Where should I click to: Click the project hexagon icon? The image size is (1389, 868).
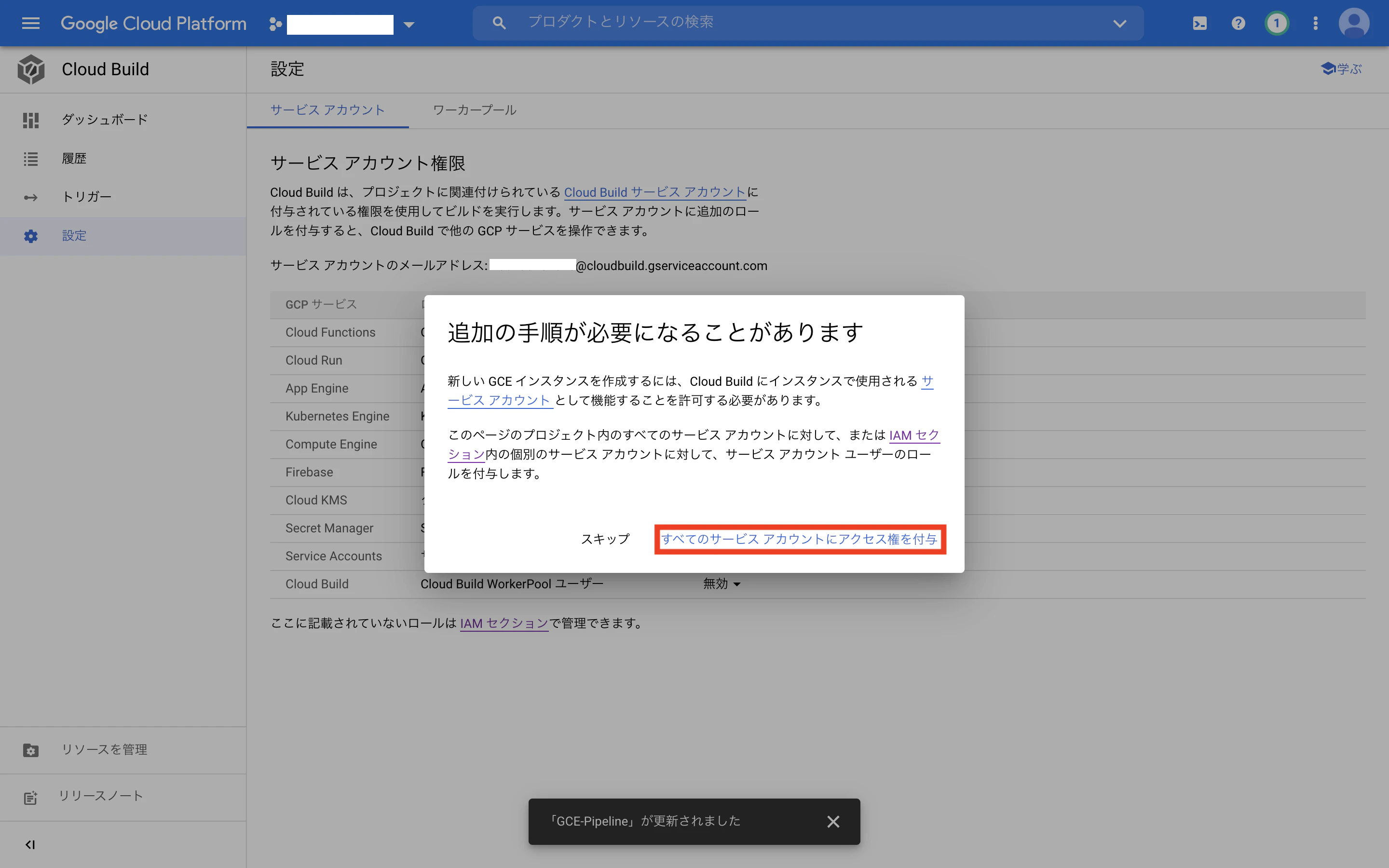click(x=275, y=24)
